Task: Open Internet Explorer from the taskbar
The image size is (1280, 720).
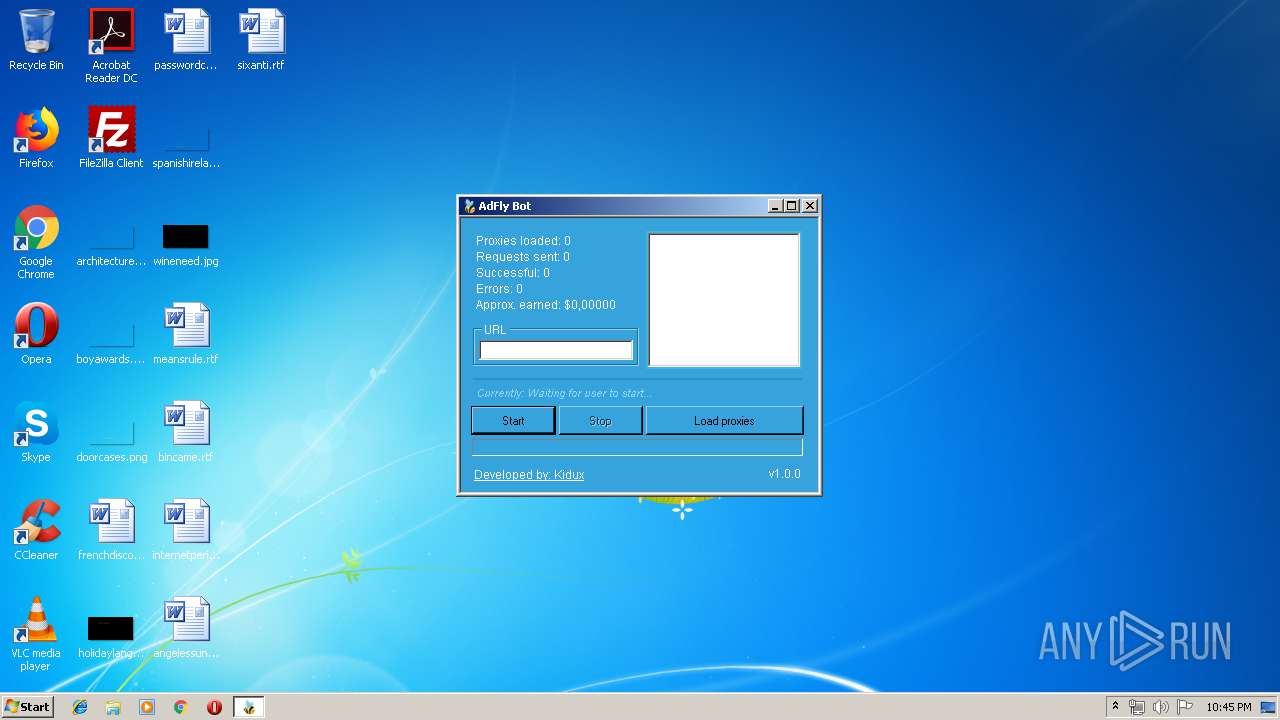Action: pyautogui.click(x=80, y=707)
